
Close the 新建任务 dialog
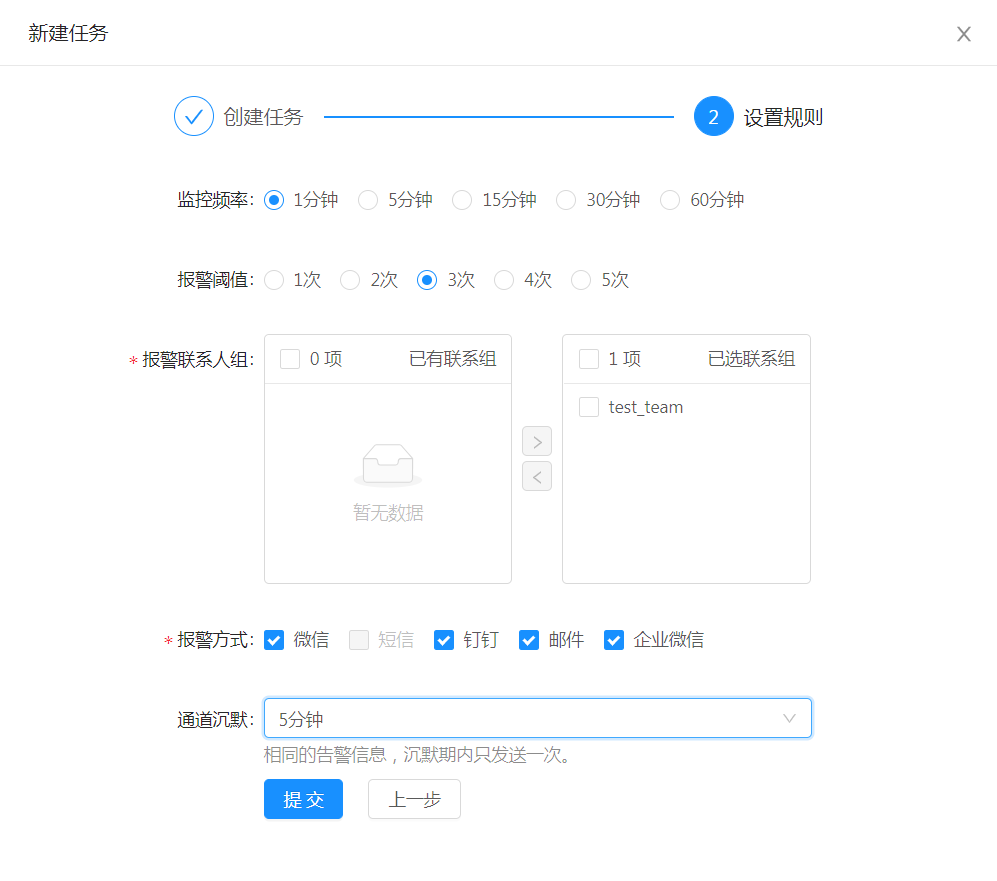(963, 34)
